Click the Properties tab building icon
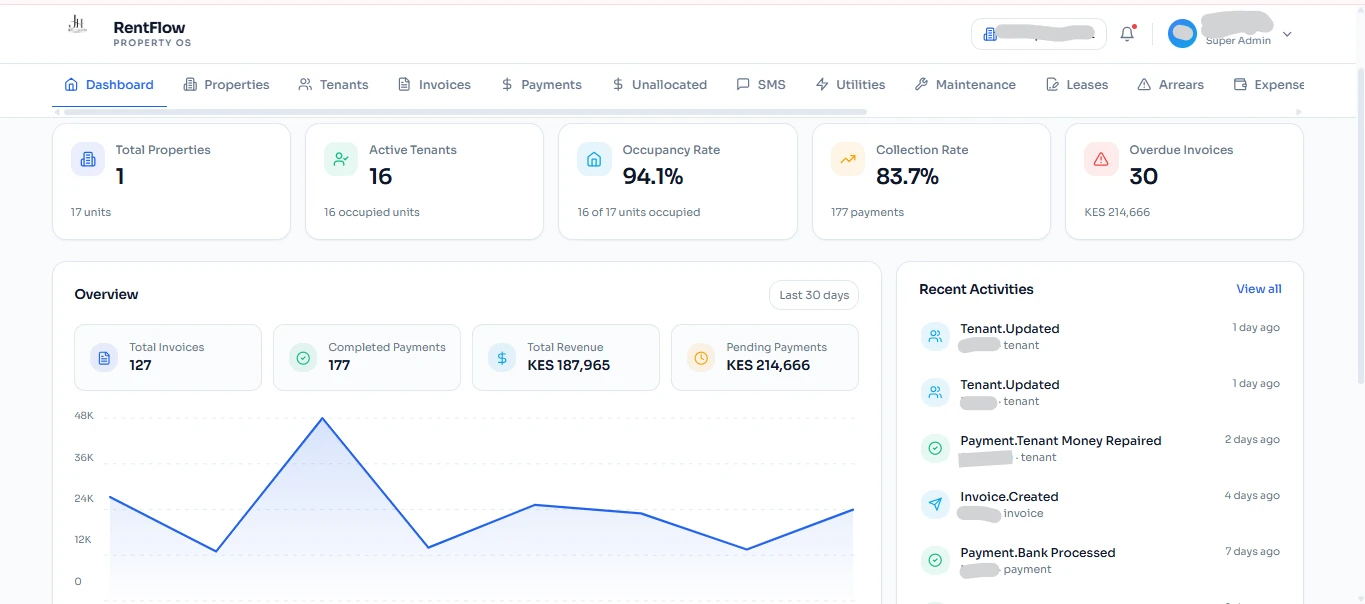 (x=190, y=85)
